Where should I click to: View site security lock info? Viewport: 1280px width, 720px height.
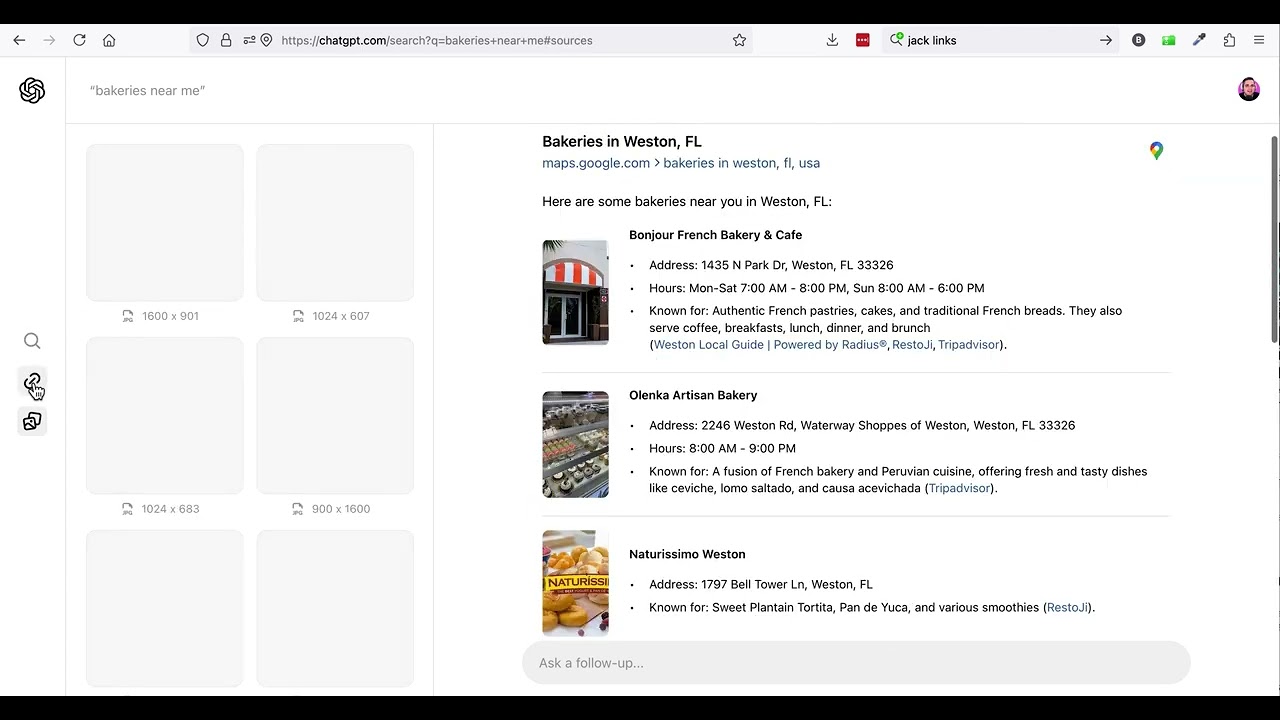tap(226, 40)
